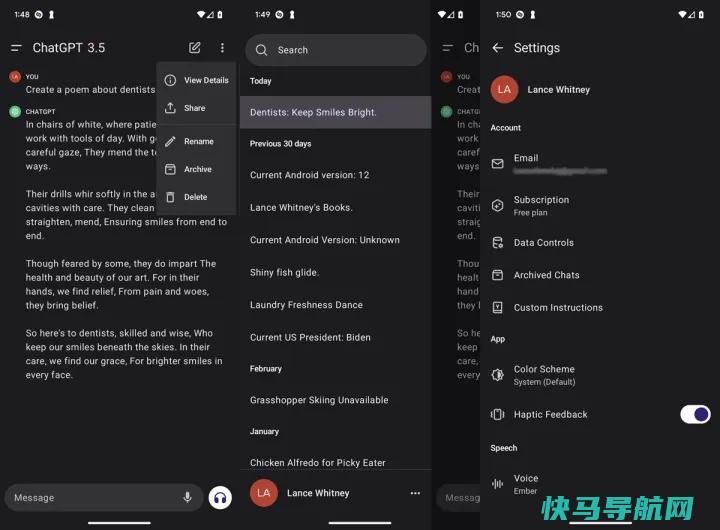Select the View Details menu entry

tap(196, 80)
